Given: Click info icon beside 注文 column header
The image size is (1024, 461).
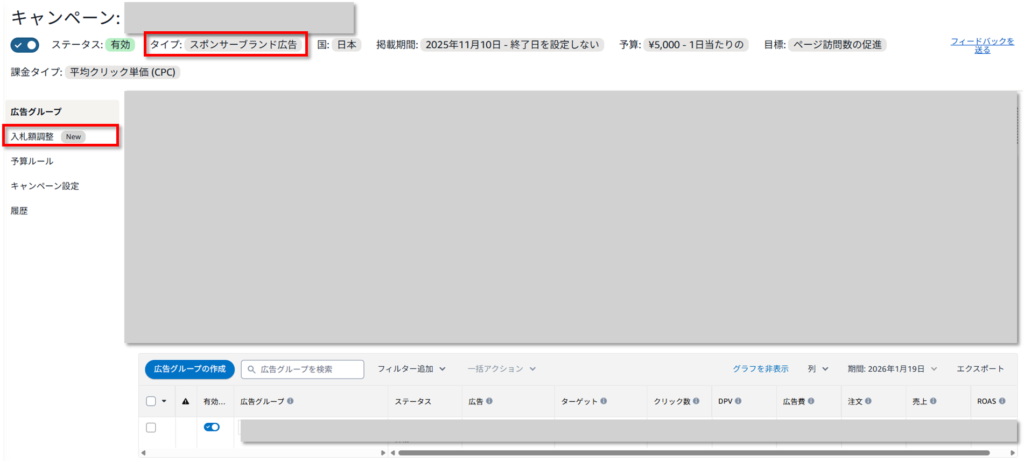Looking at the screenshot, I should click(868, 401).
